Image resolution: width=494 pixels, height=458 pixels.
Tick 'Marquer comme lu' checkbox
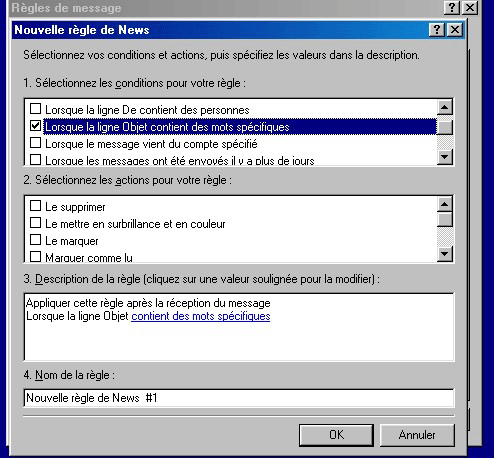point(36,257)
